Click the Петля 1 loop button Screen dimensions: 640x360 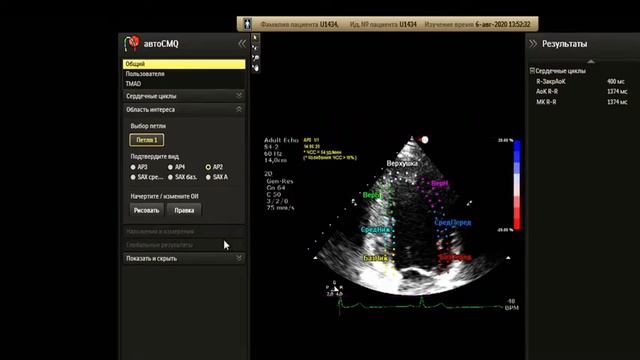pyautogui.click(x=147, y=140)
